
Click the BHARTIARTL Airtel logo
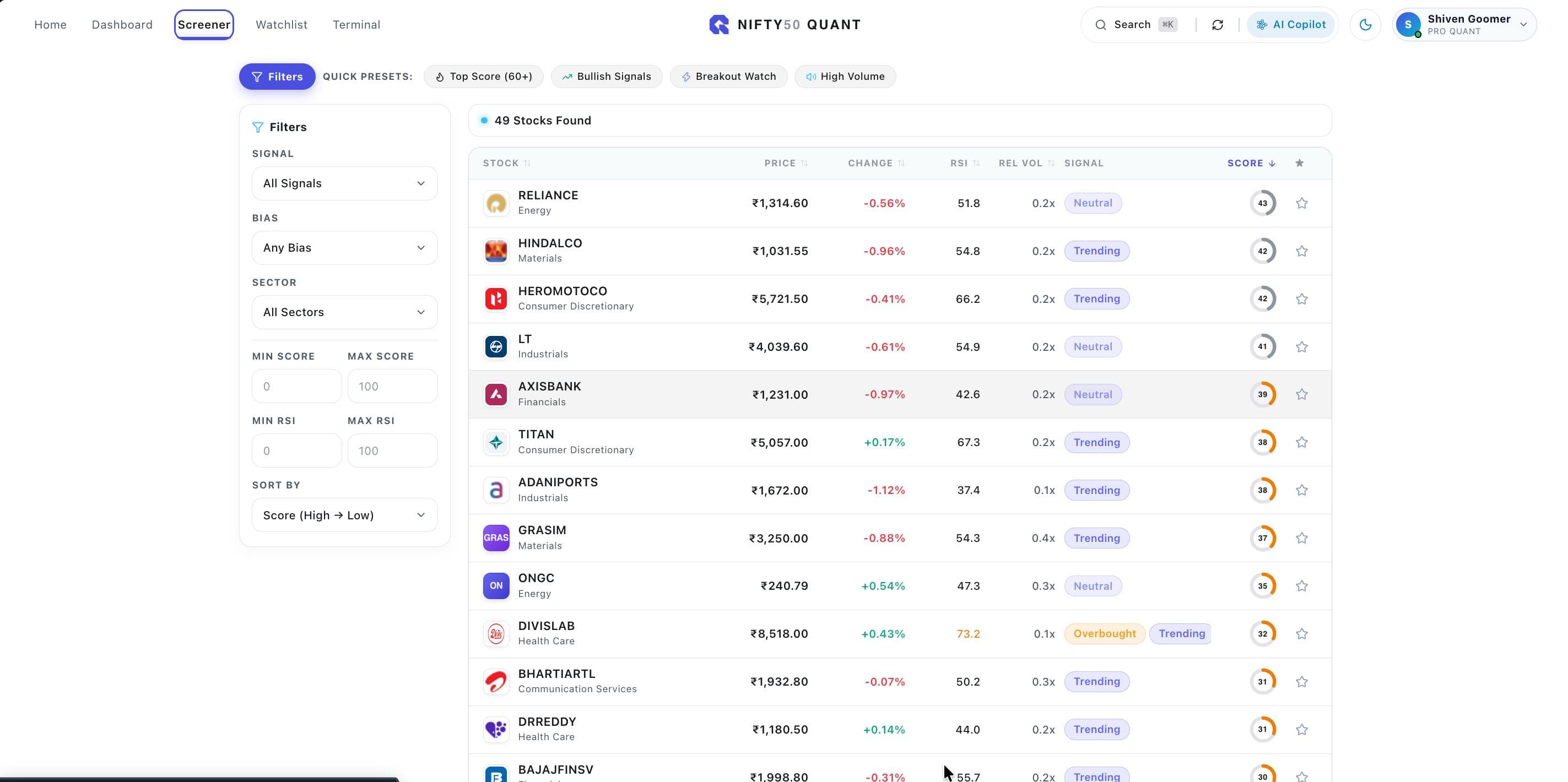496,682
